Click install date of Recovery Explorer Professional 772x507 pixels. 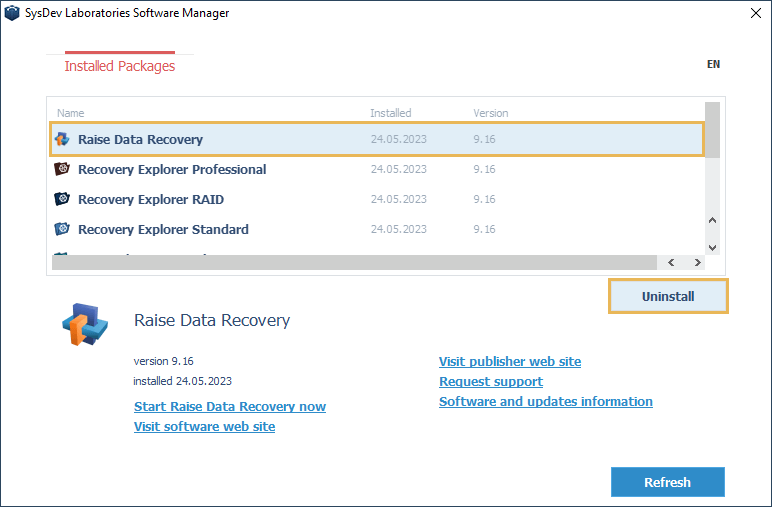(x=399, y=169)
